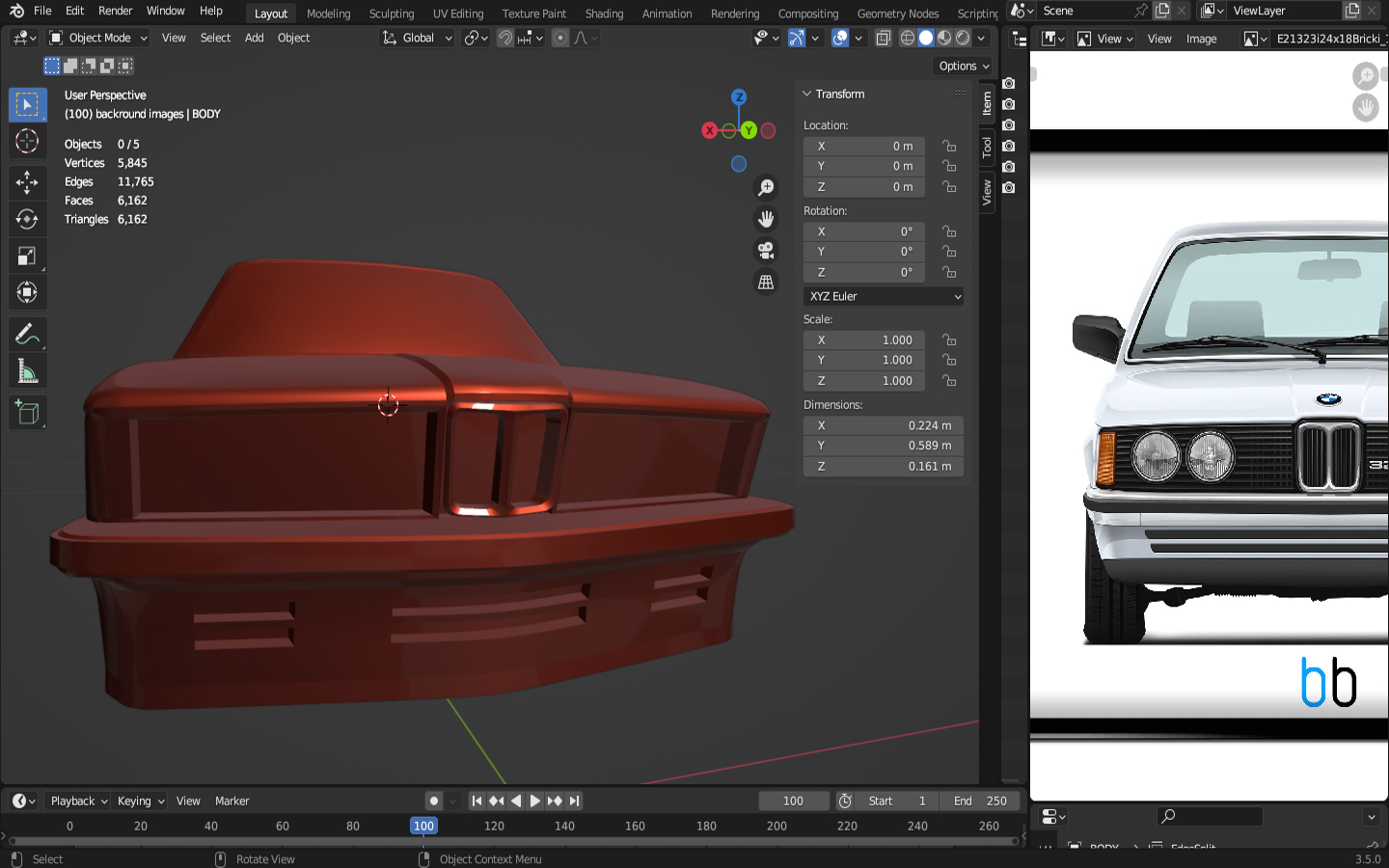1389x868 pixels.
Task: Activate the Move tool
Action: (27, 182)
